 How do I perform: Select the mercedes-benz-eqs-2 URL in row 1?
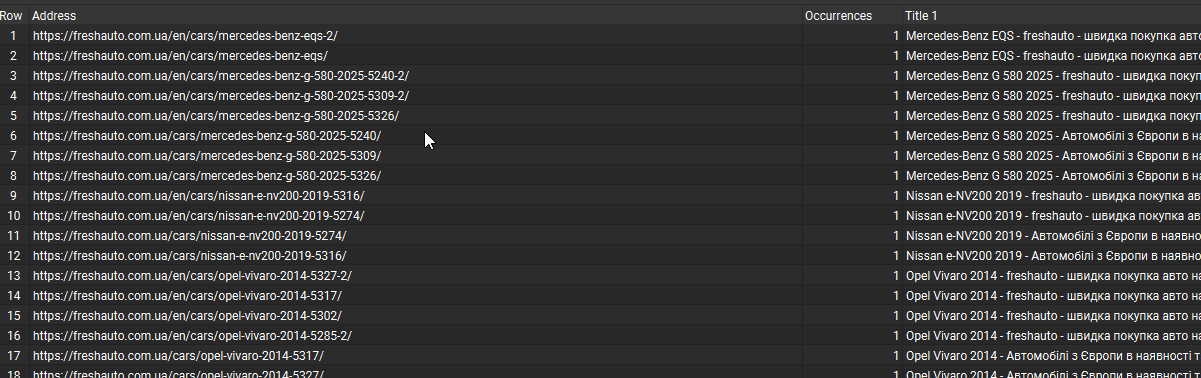click(x=185, y=36)
